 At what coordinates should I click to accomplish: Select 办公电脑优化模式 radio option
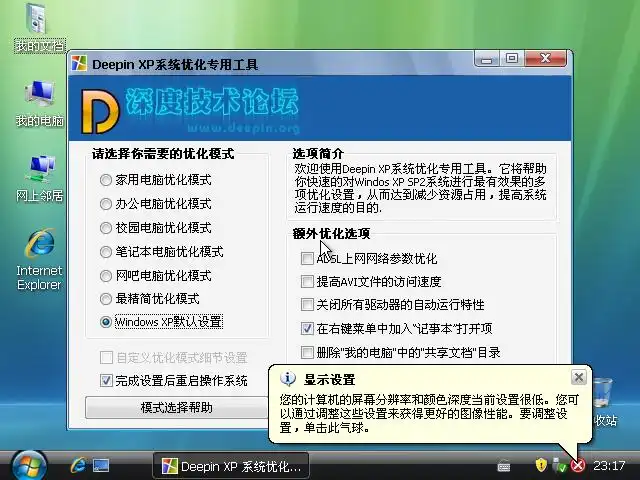tap(156, 204)
